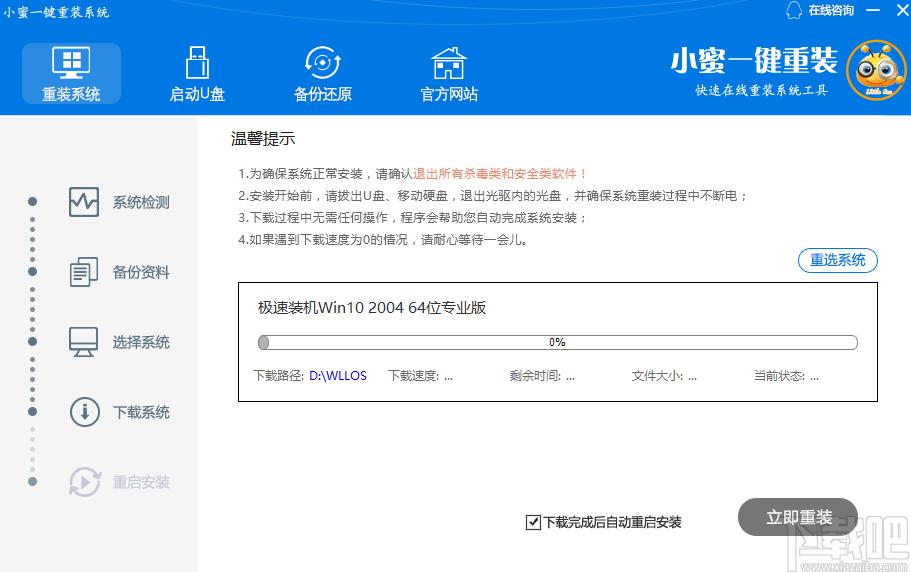Click the bee mascot logo
Screen dimensions: 911x572
876,70
